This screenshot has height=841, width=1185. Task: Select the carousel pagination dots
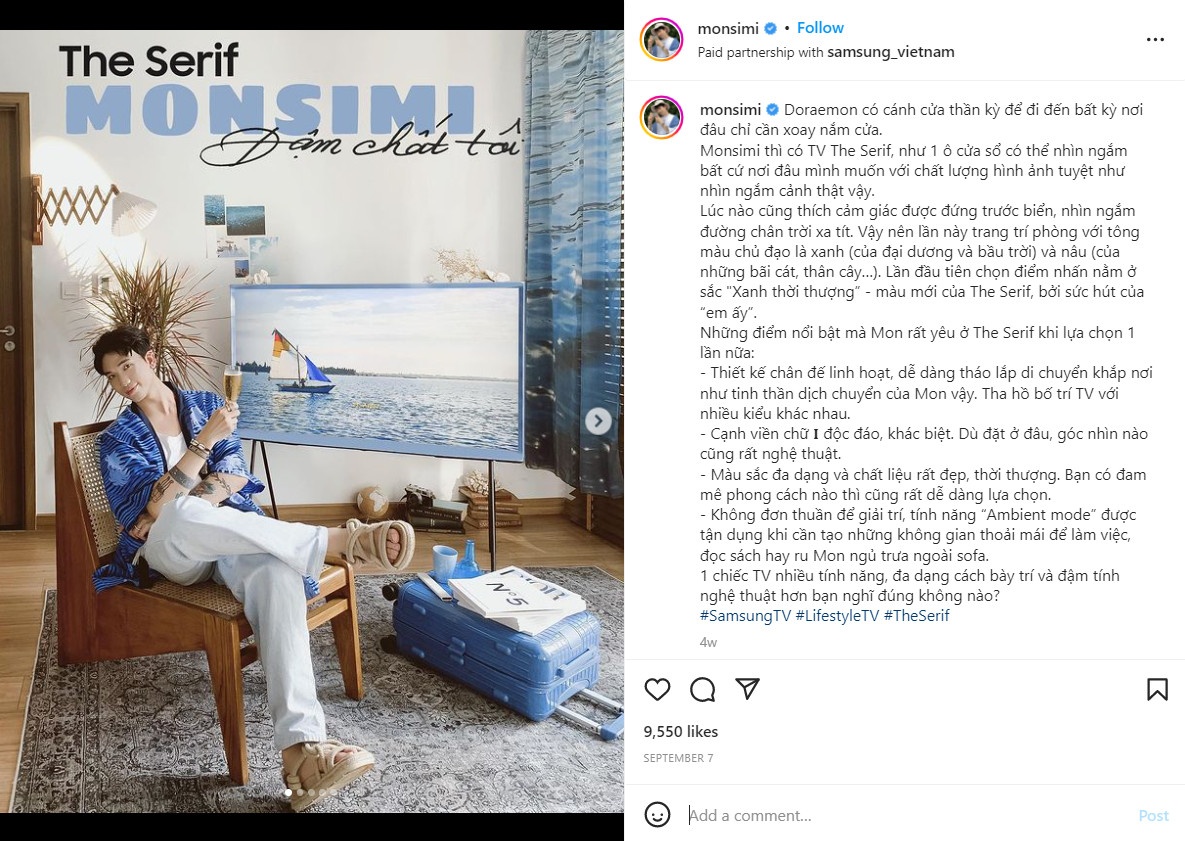311,793
